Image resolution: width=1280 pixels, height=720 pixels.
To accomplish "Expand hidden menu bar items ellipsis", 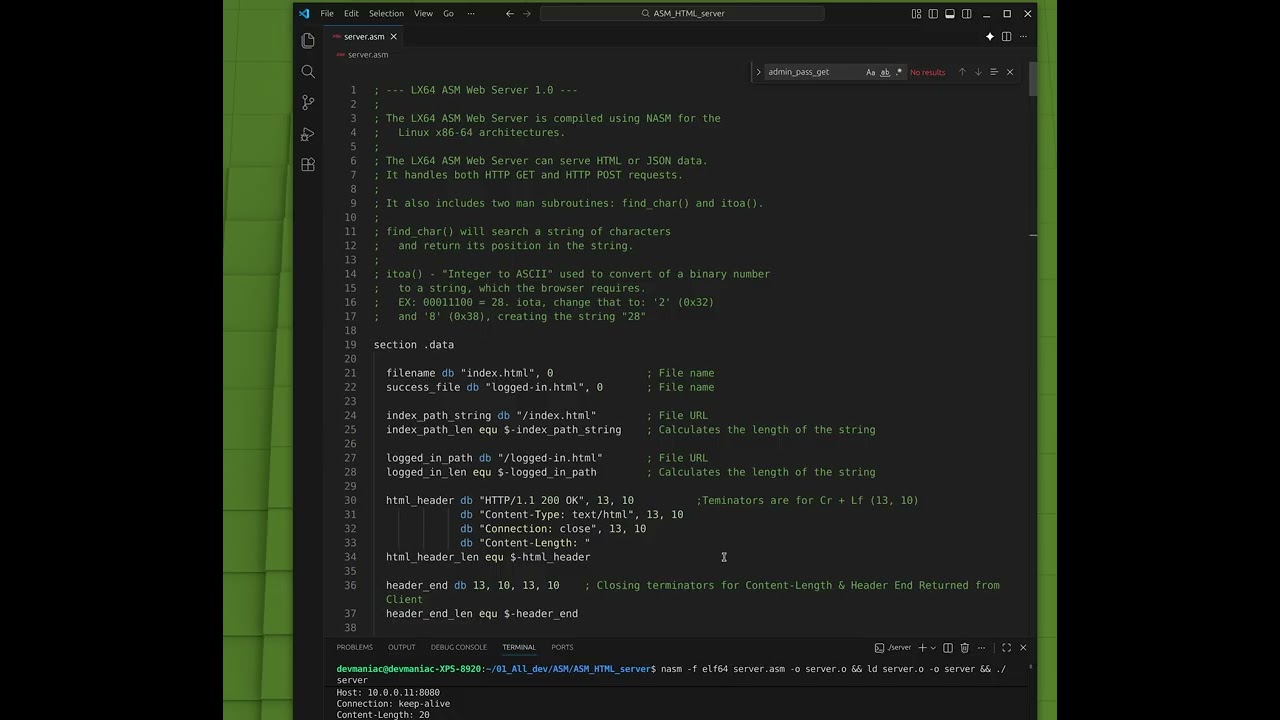I will [x=471, y=14].
